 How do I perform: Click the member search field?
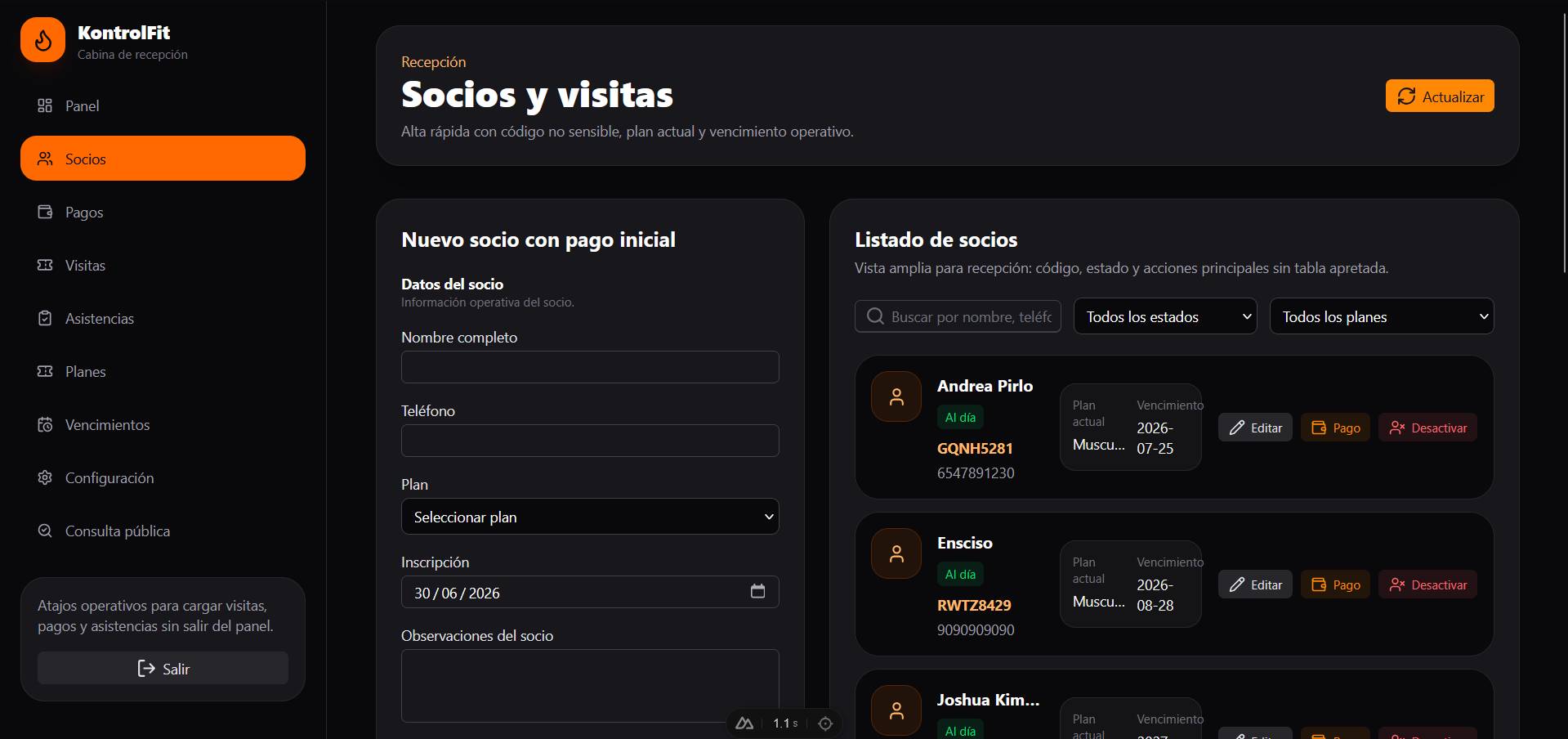point(958,316)
